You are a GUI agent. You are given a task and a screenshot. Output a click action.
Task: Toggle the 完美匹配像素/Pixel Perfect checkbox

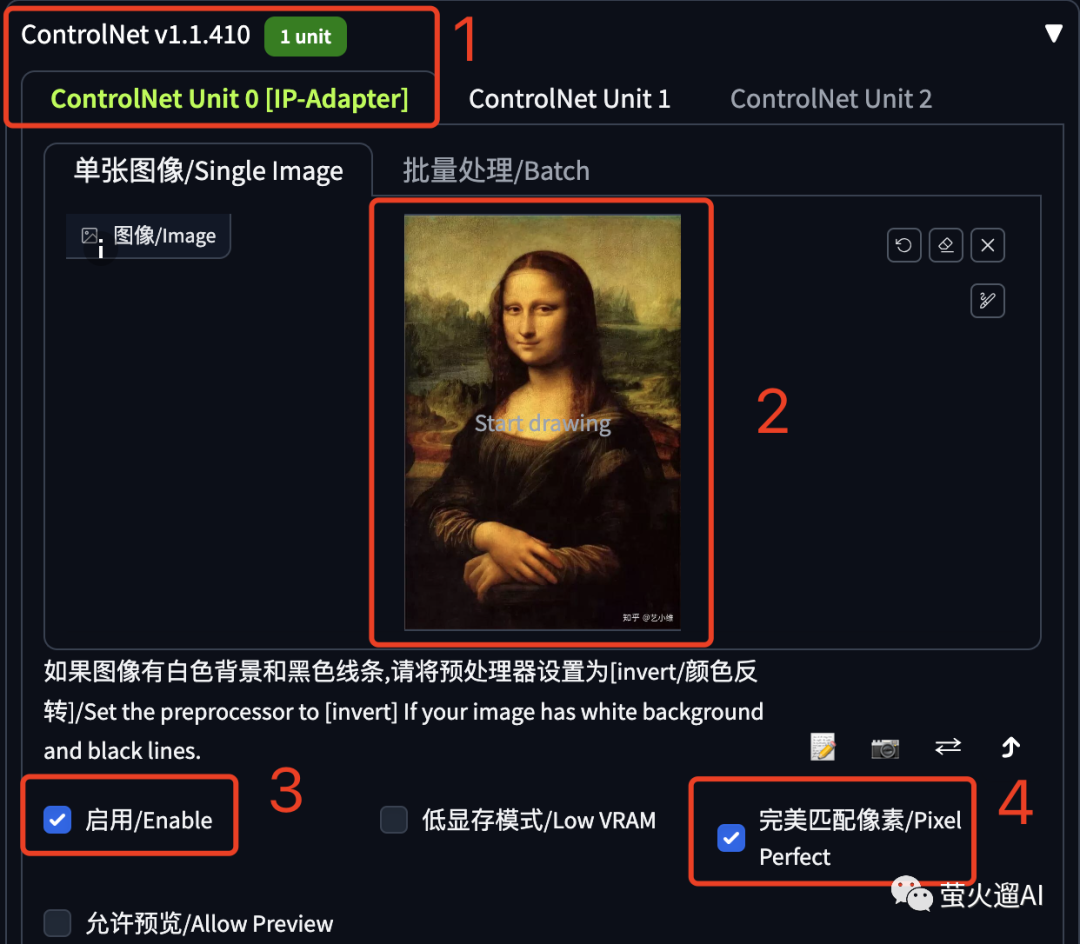pyautogui.click(x=731, y=838)
